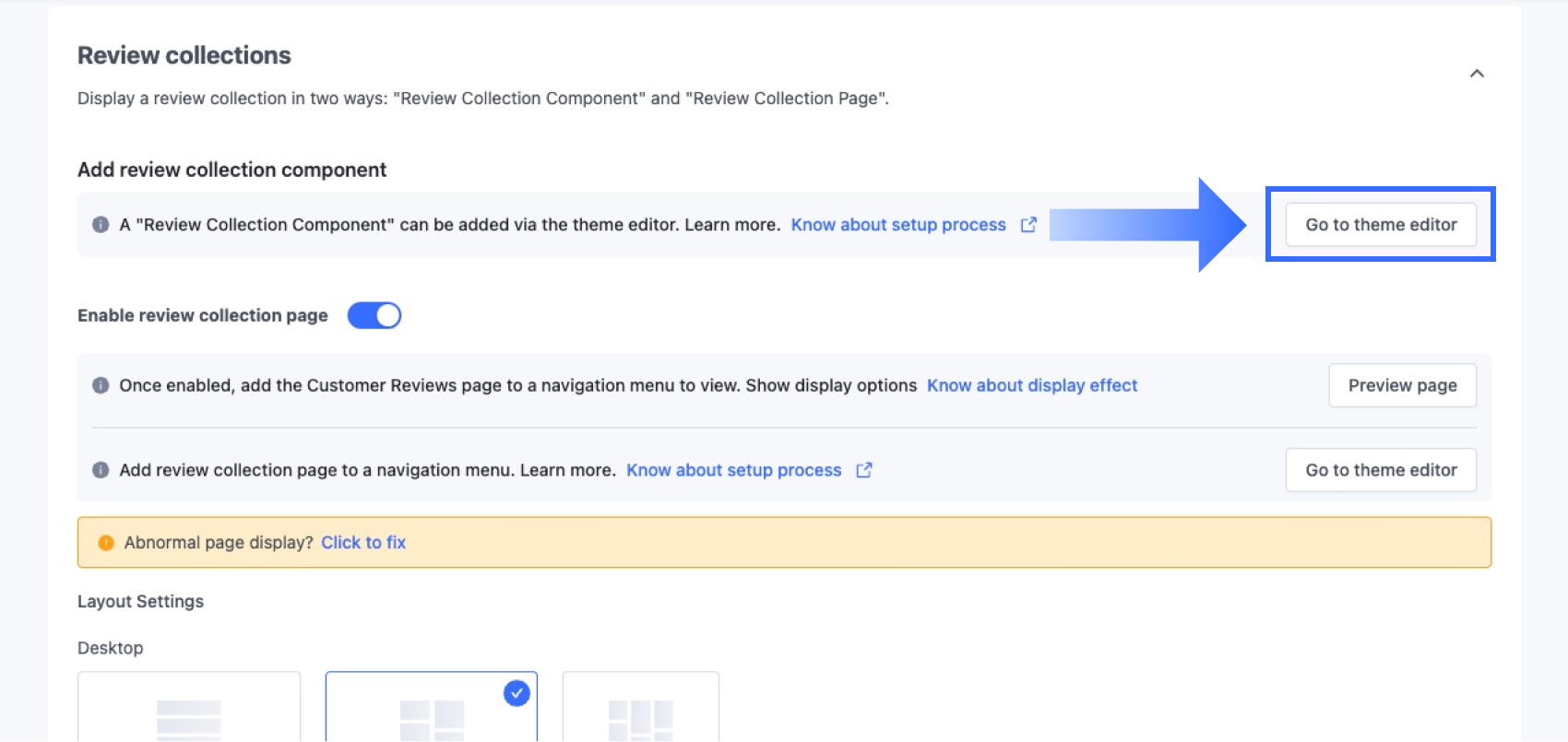Click info icon beside 'Once enabled' note

tap(101, 385)
